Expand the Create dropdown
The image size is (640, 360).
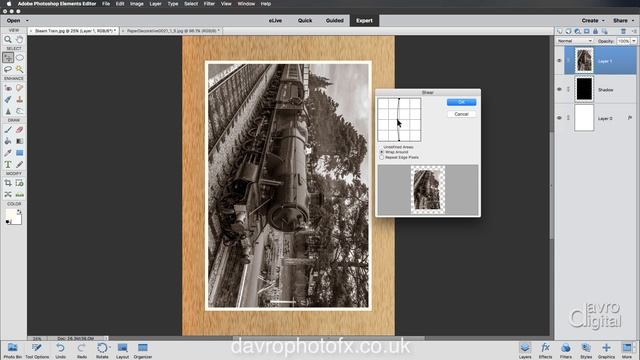(x=593, y=20)
